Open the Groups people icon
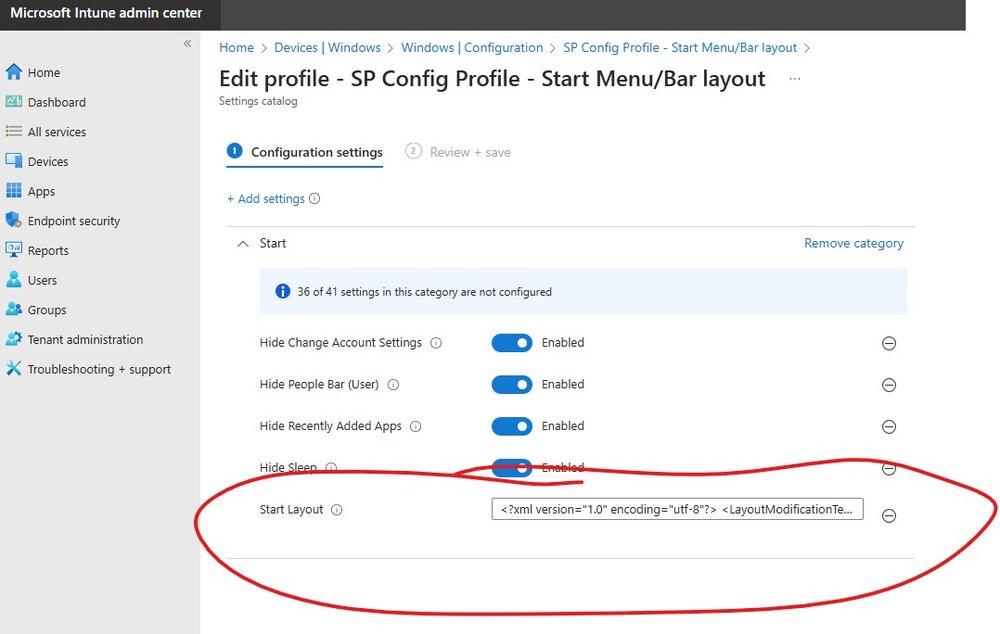1000x634 pixels. [13, 309]
